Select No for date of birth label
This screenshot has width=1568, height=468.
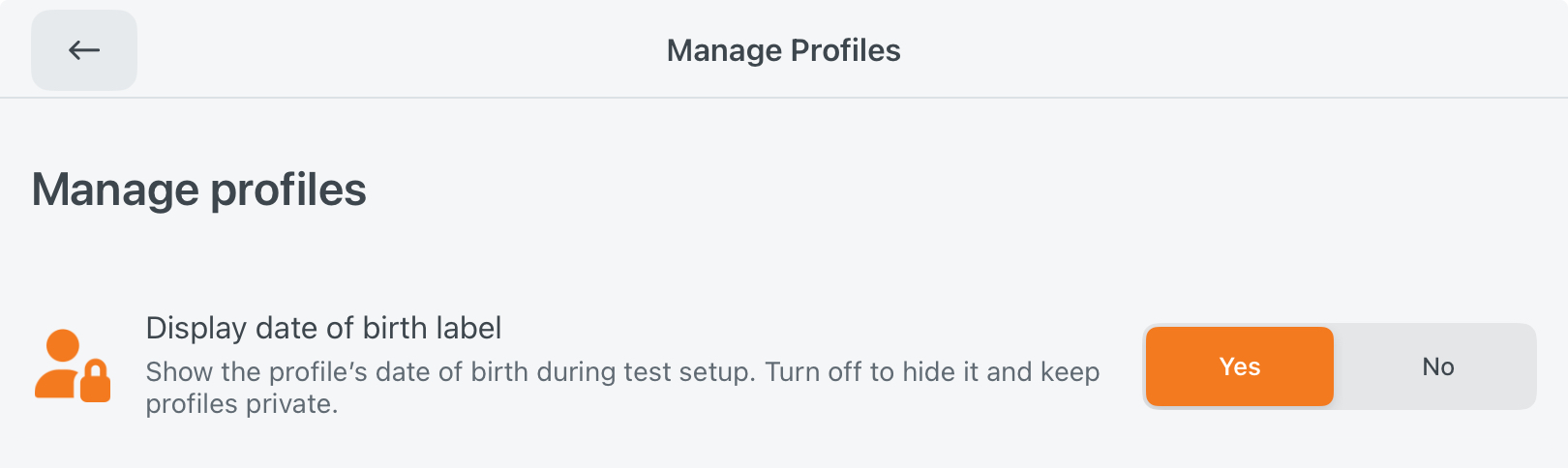click(1437, 366)
